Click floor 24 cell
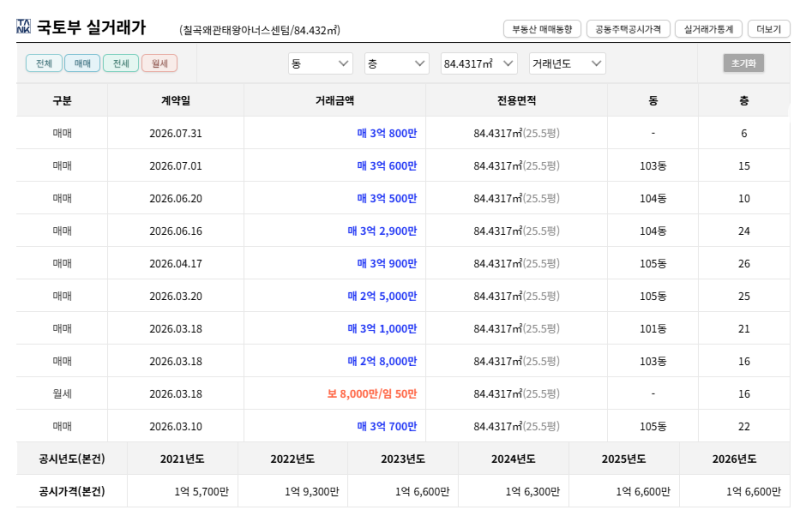 point(744,231)
